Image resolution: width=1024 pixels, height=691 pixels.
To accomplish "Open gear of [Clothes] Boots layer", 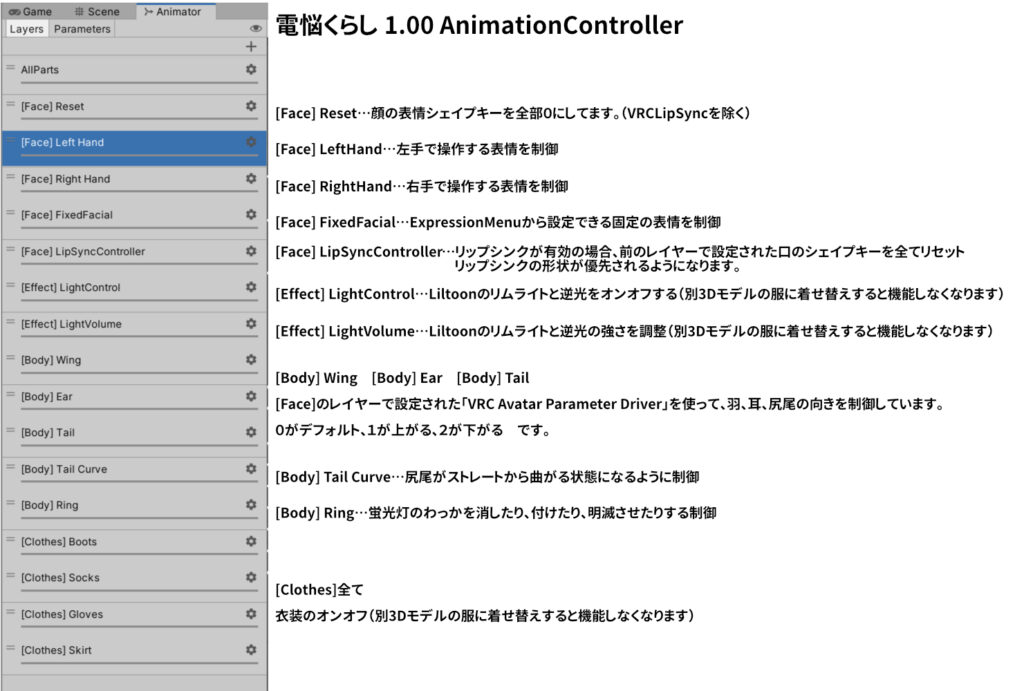I will 251,541.
